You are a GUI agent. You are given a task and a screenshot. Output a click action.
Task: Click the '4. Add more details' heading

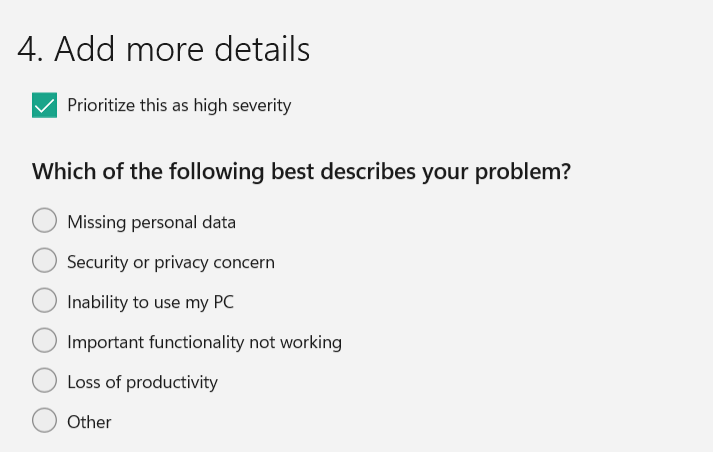(164, 49)
